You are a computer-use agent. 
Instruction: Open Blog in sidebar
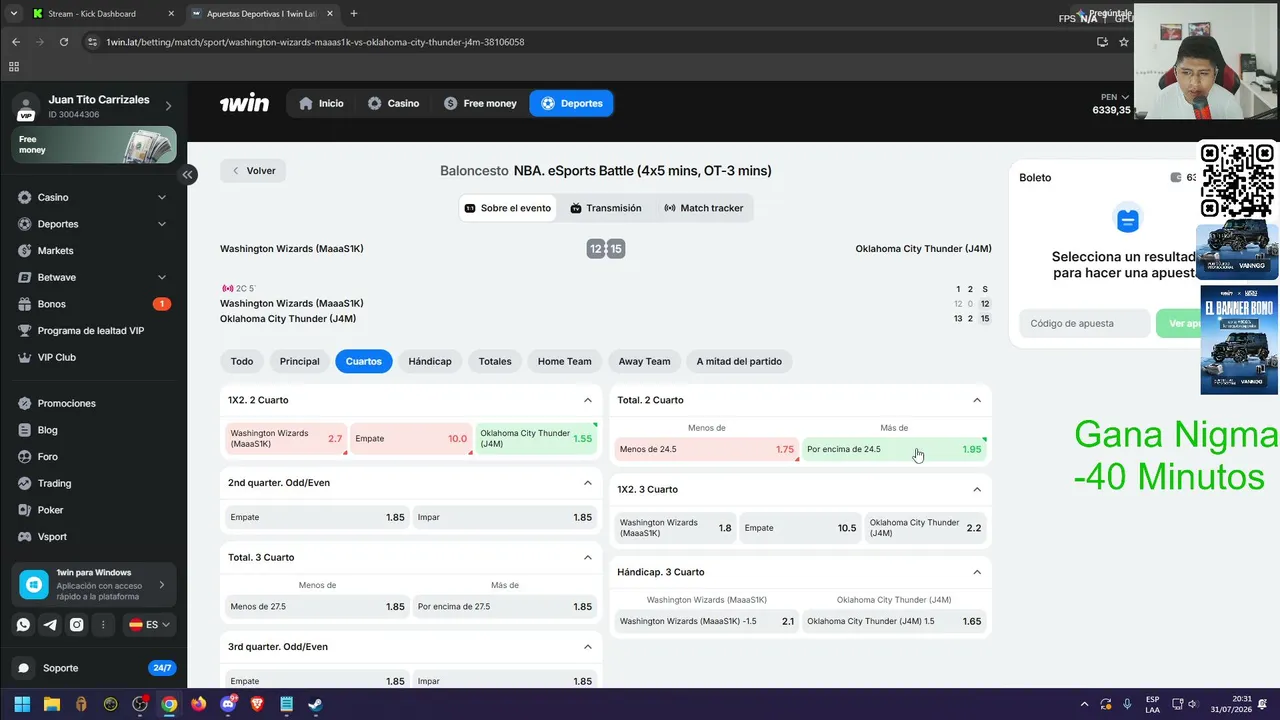(x=93, y=430)
